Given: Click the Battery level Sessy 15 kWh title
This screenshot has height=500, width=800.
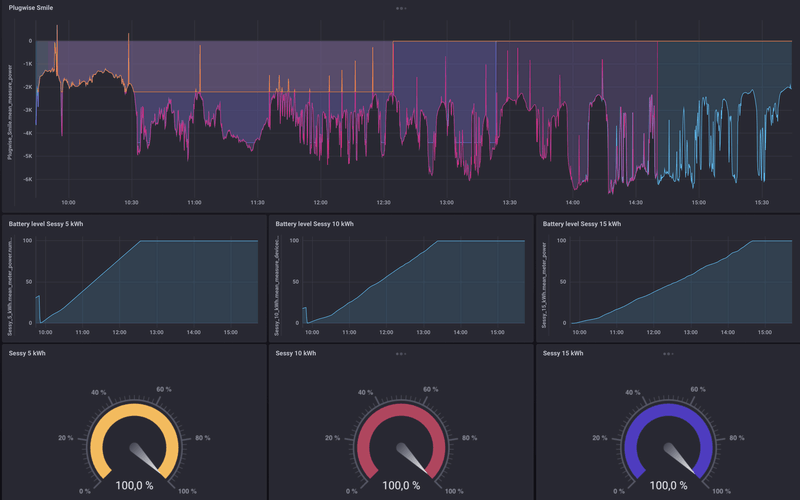Looking at the screenshot, I should click(582, 223).
